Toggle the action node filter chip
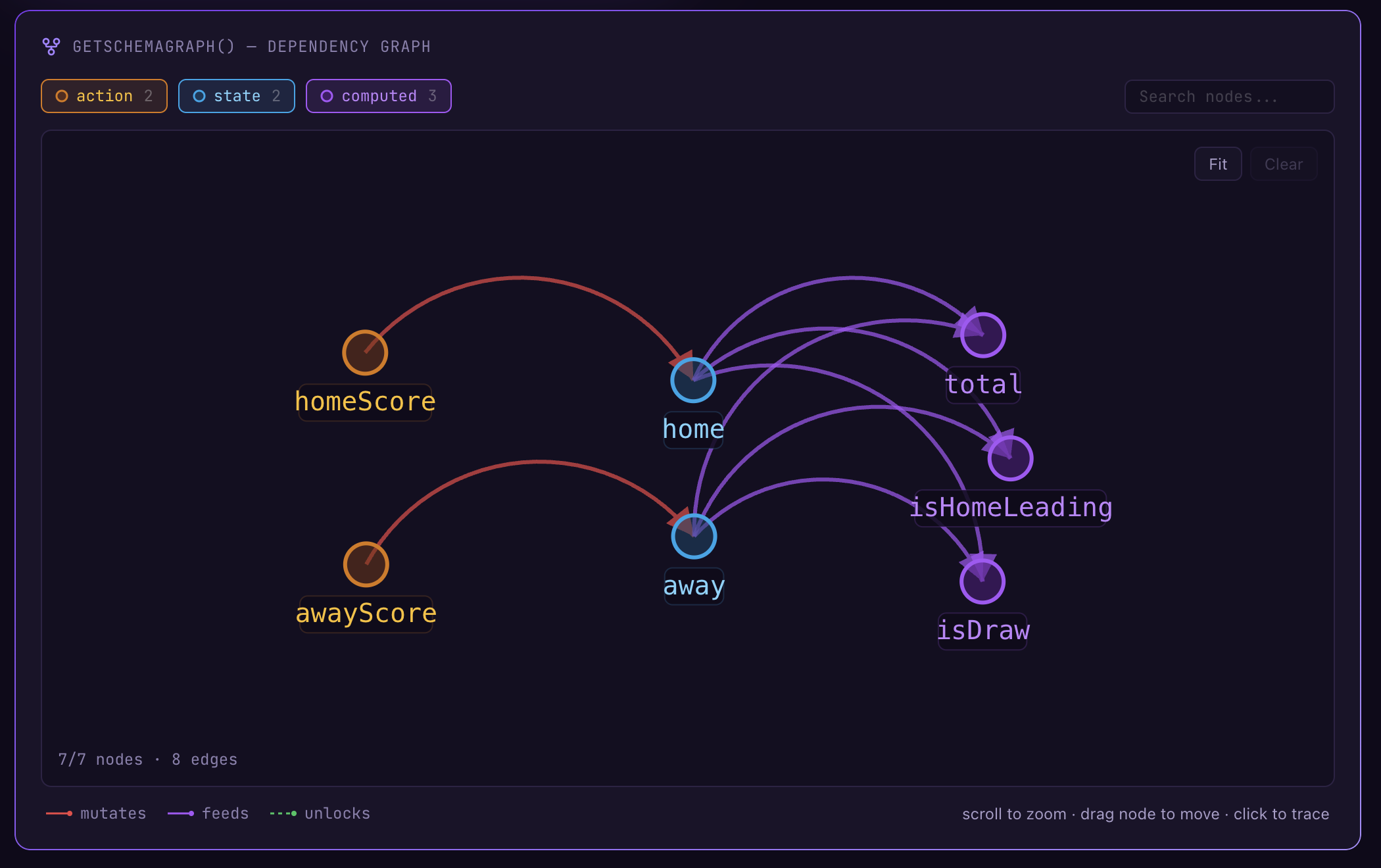The image size is (1381, 868). (x=104, y=96)
